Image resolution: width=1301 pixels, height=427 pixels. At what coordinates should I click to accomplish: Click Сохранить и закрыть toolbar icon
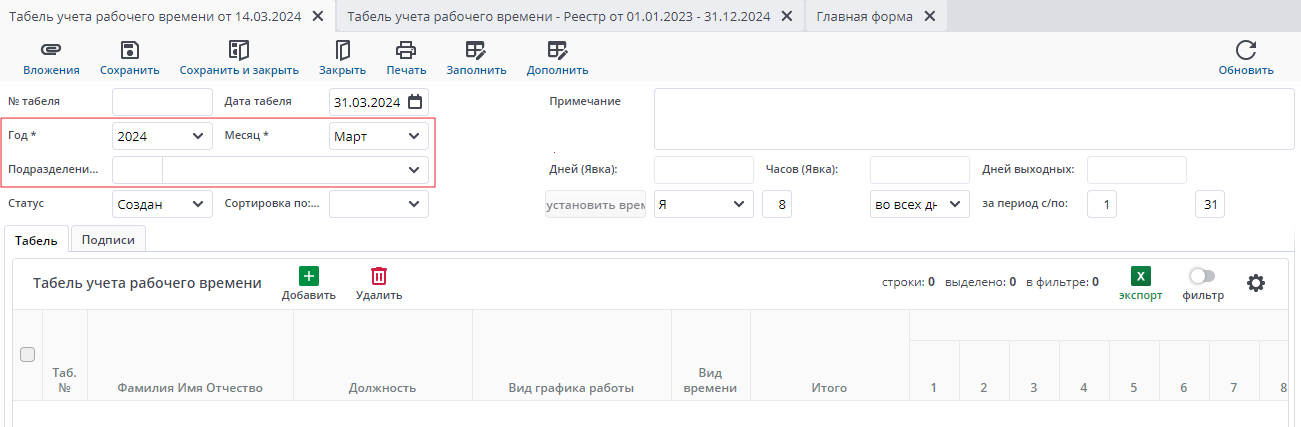(239, 50)
